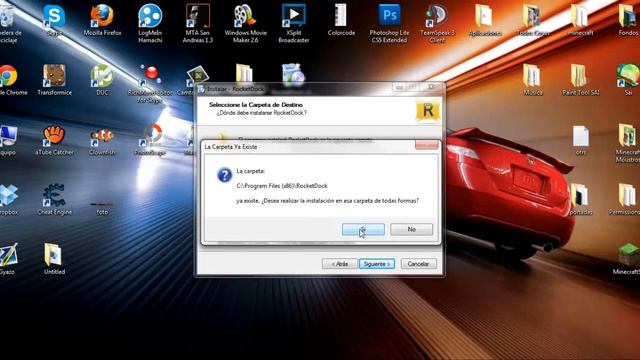Select the Cheat Engine shortcut
Image resolution: width=640 pixels, height=360 pixels.
(x=54, y=200)
